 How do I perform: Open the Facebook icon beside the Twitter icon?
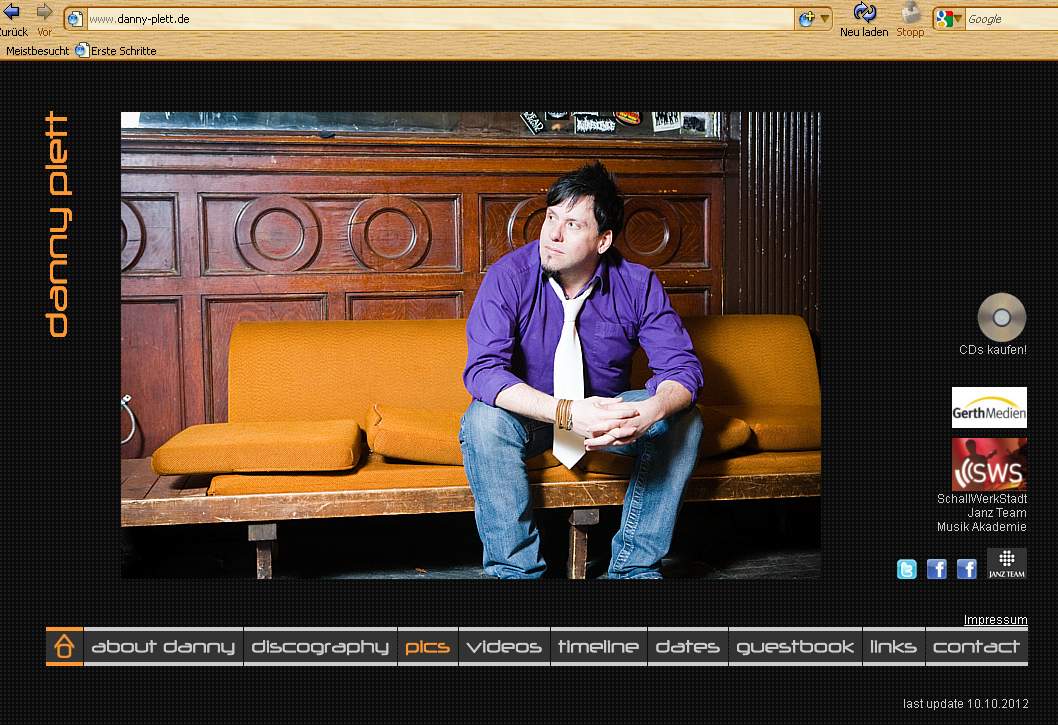coord(937,569)
